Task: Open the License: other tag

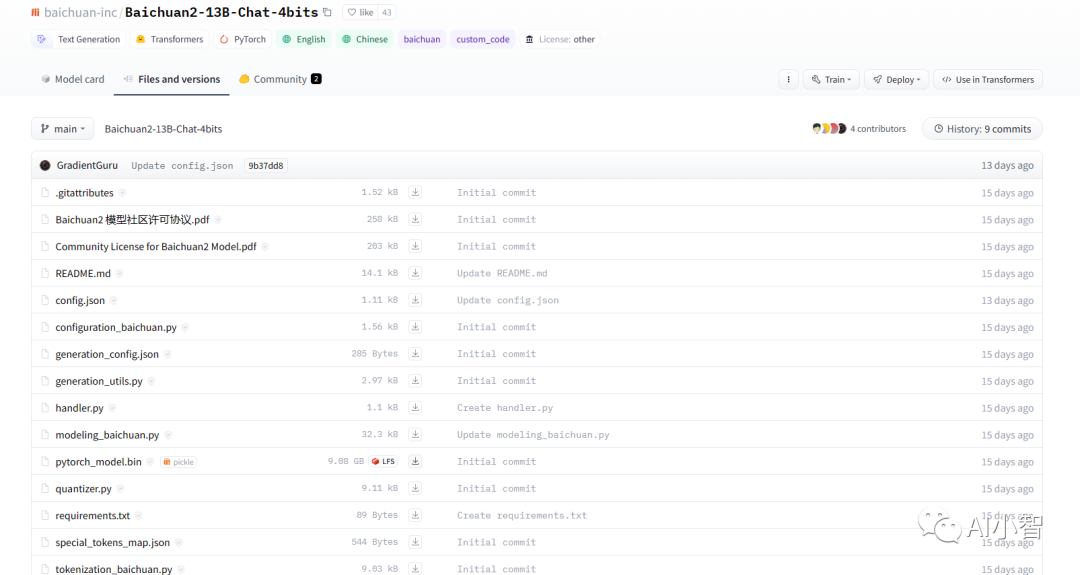Action: click(560, 39)
